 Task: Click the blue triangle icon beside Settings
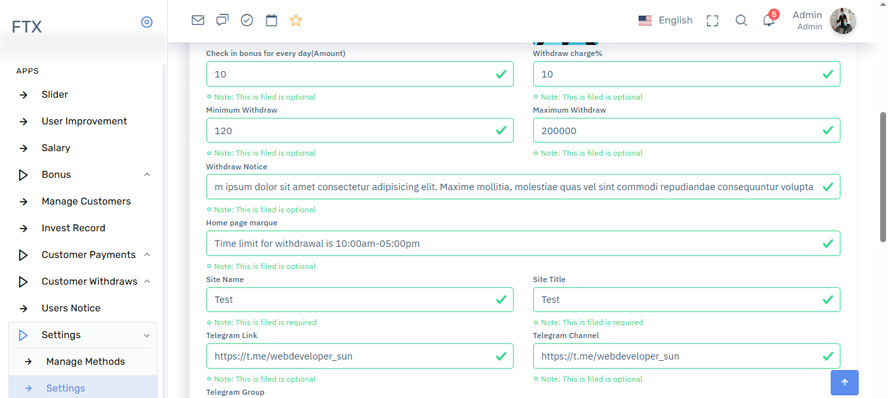23,335
